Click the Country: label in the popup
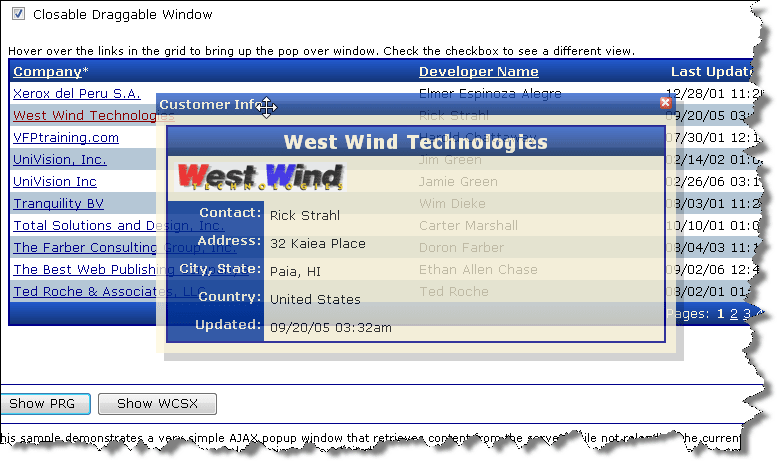 click(x=229, y=296)
